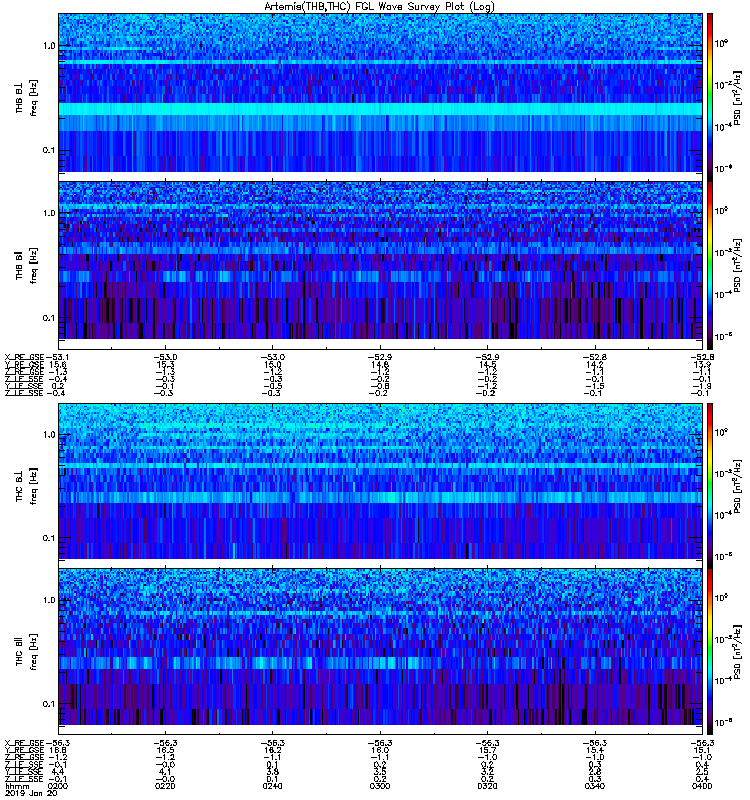This screenshot has height=800, width=750.
Task: Click the color bar beside THC B-parallel panel
Action: point(710,652)
